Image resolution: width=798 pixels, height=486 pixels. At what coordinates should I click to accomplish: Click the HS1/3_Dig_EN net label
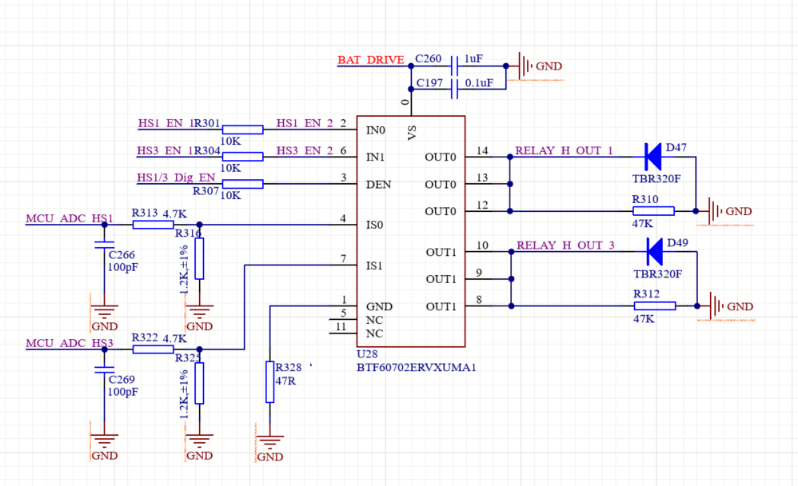point(176,178)
